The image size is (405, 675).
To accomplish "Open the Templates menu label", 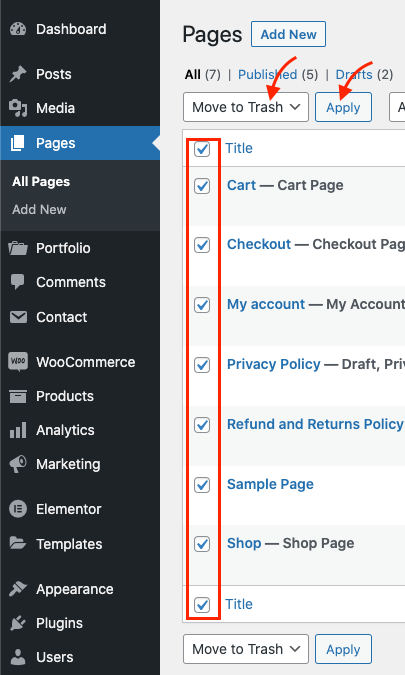I will 69,544.
